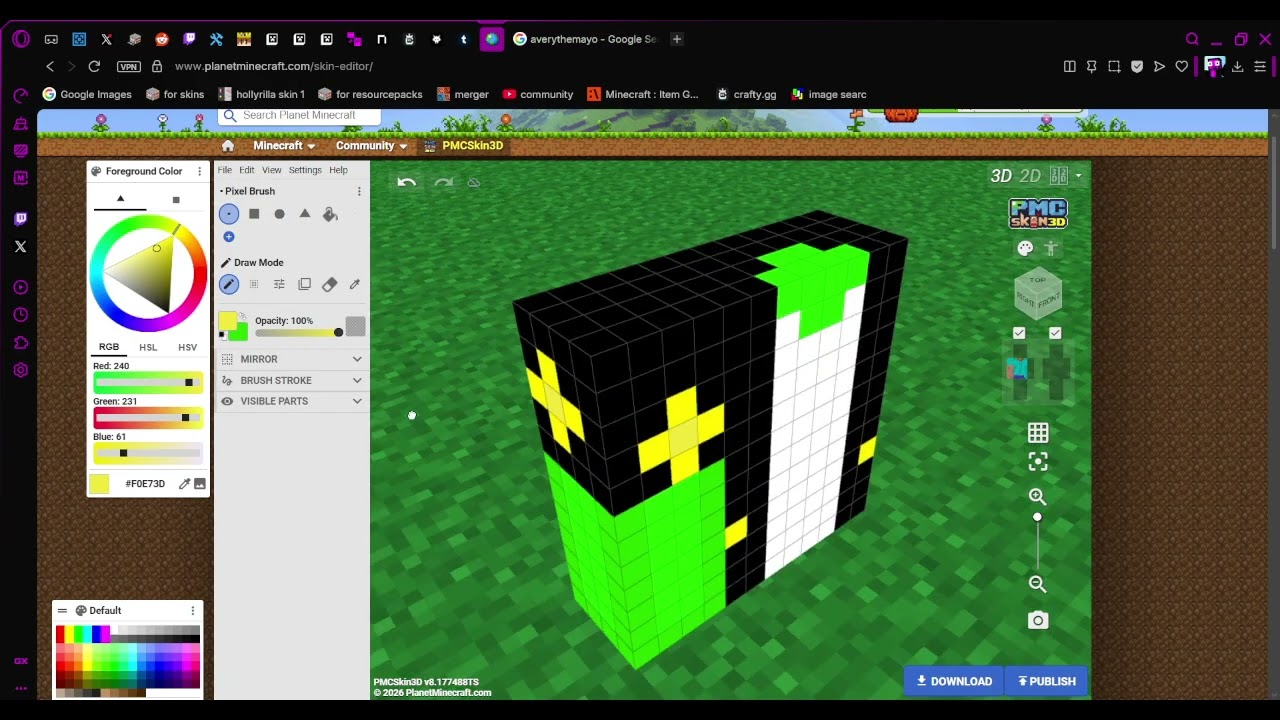Click the Red channel slider
The width and height of the screenshot is (1280, 720).
(148, 383)
